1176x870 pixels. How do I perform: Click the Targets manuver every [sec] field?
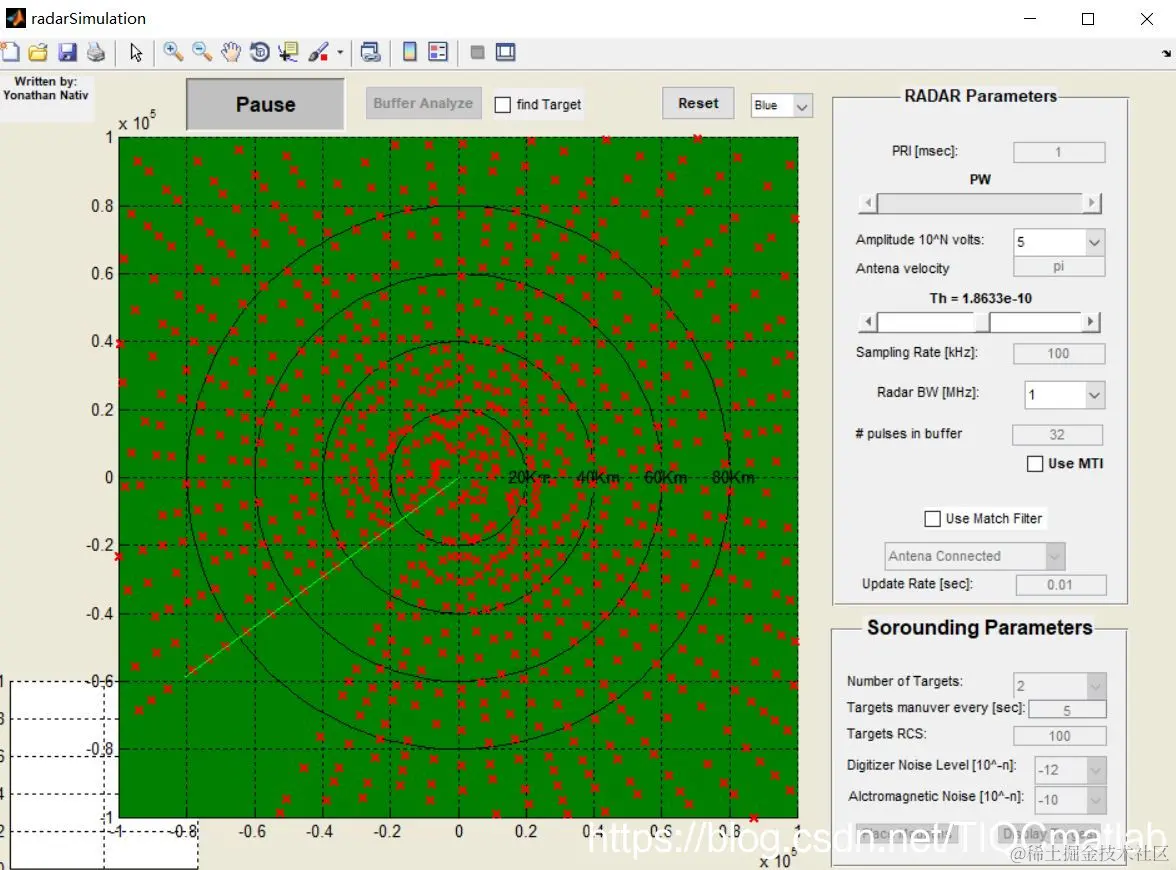point(1067,710)
